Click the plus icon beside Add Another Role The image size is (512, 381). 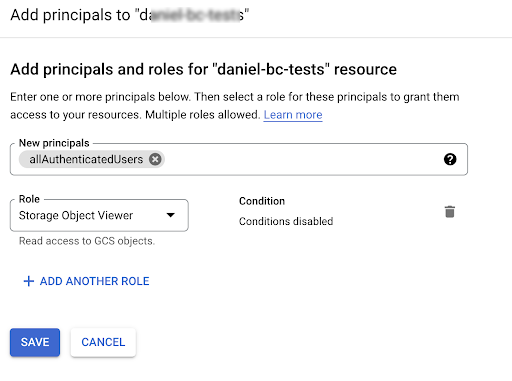(29, 281)
